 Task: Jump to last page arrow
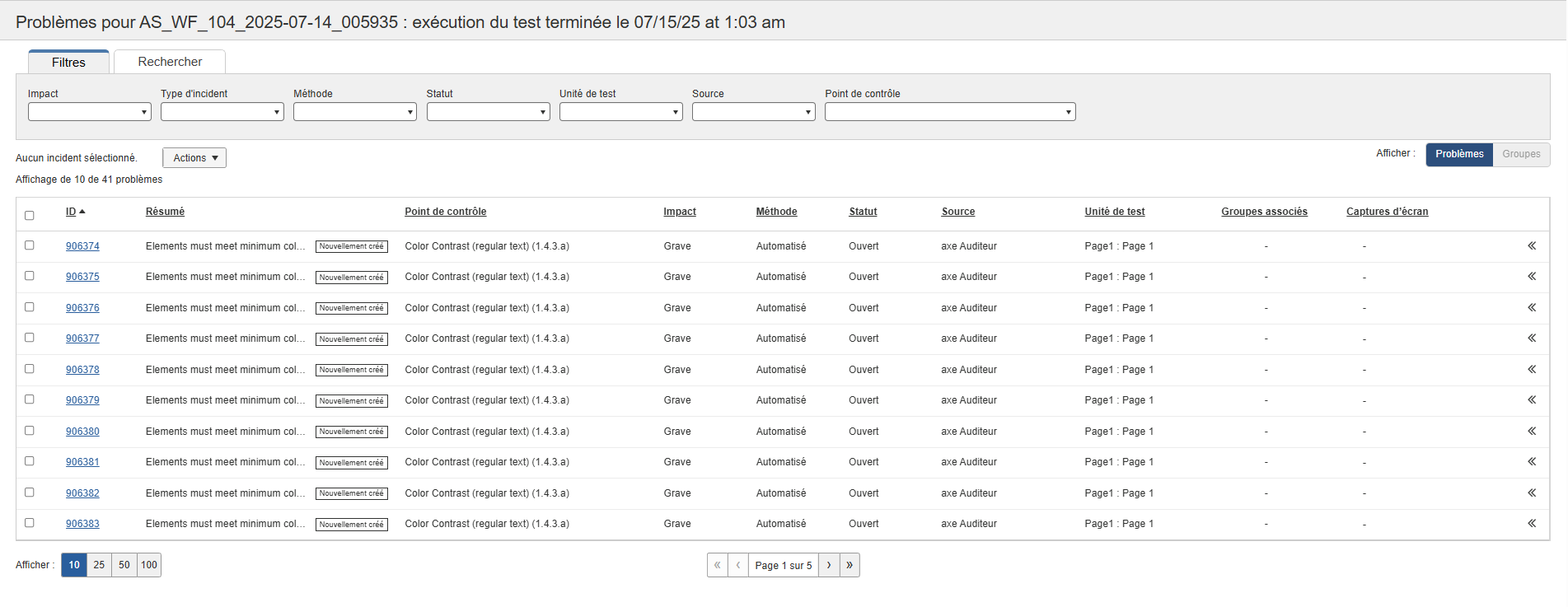850,565
